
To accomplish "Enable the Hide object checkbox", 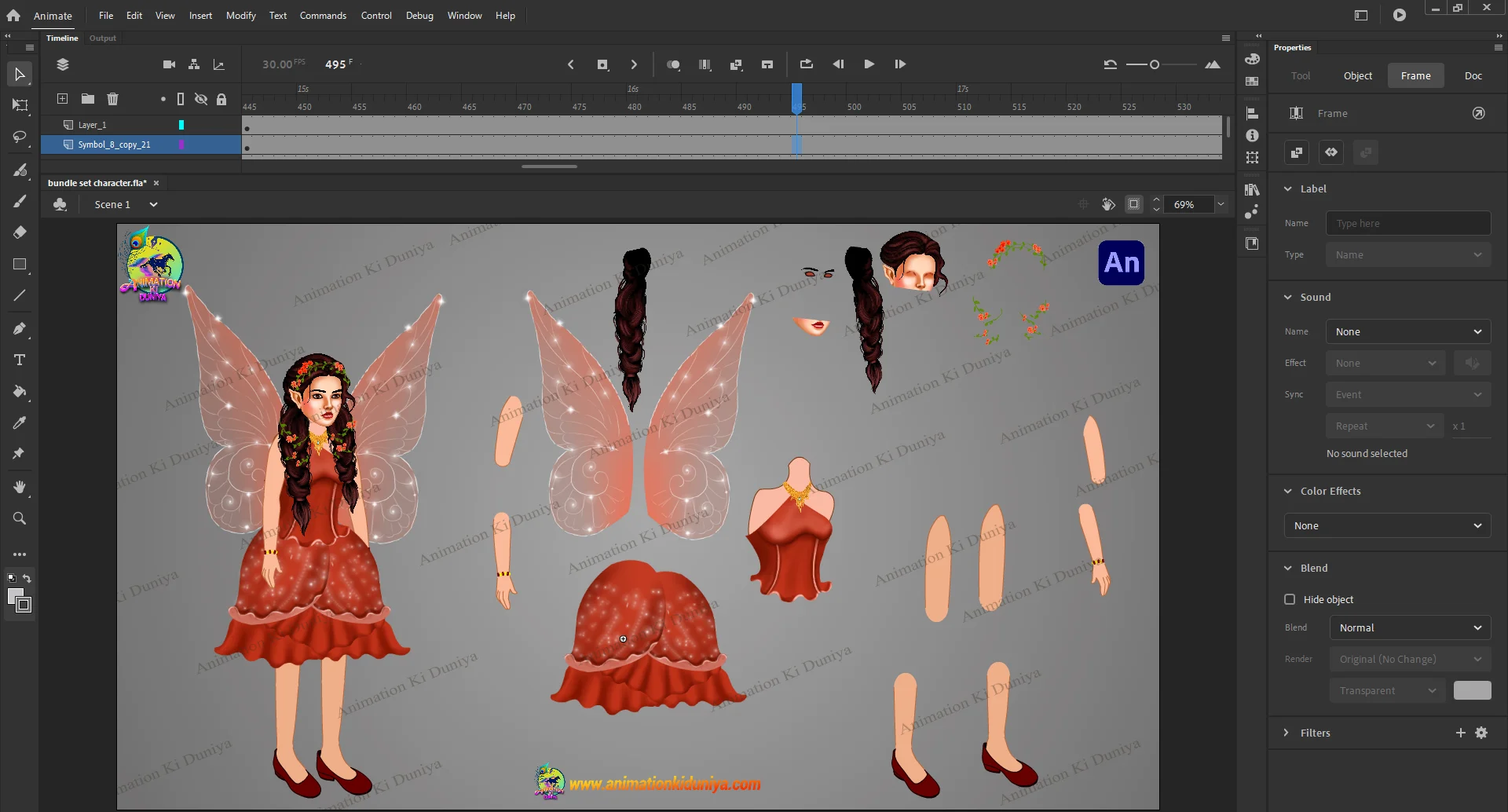I will pos(1290,599).
